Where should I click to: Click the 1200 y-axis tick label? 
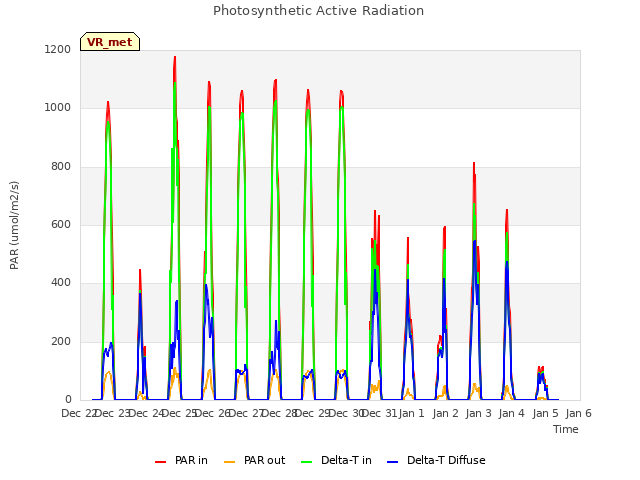pyautogui.click(x=58, y=49)
